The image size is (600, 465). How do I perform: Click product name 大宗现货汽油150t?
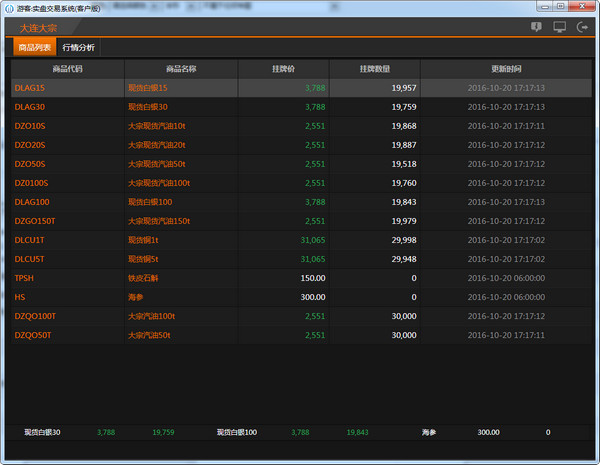tap(159, 221)
